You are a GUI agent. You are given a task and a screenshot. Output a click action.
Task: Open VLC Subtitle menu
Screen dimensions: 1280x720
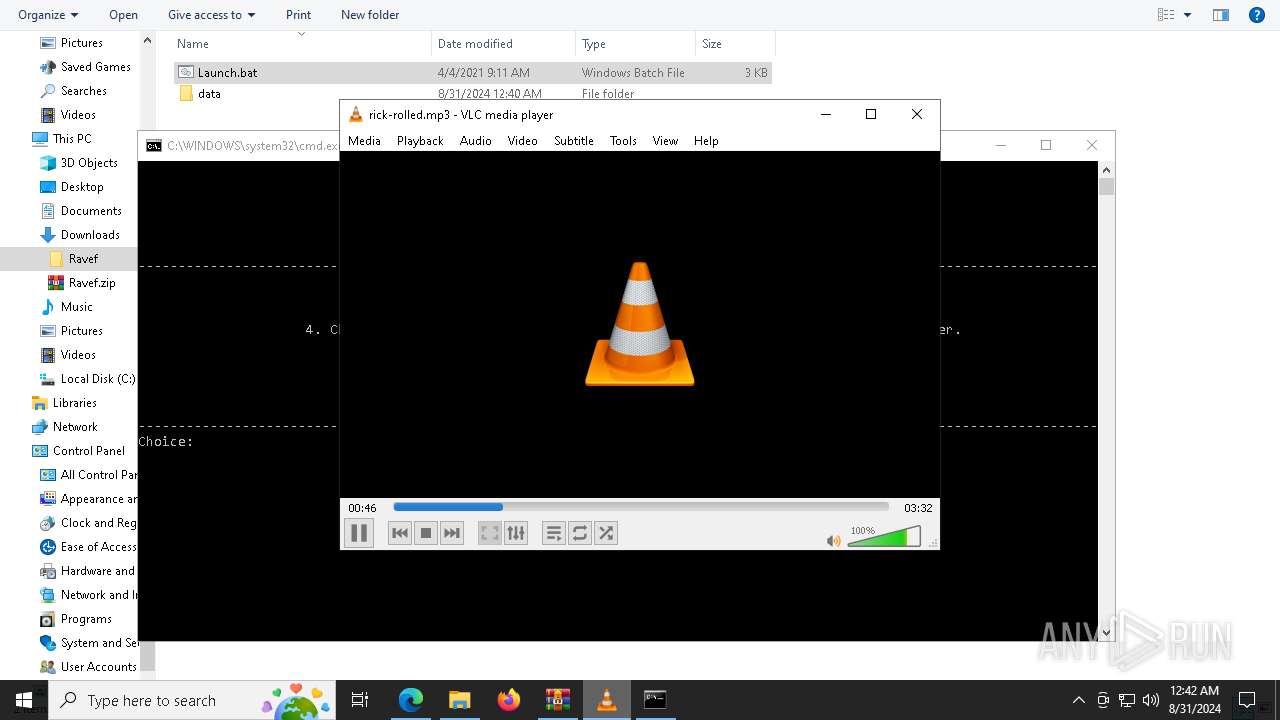(x=574, y=141)
